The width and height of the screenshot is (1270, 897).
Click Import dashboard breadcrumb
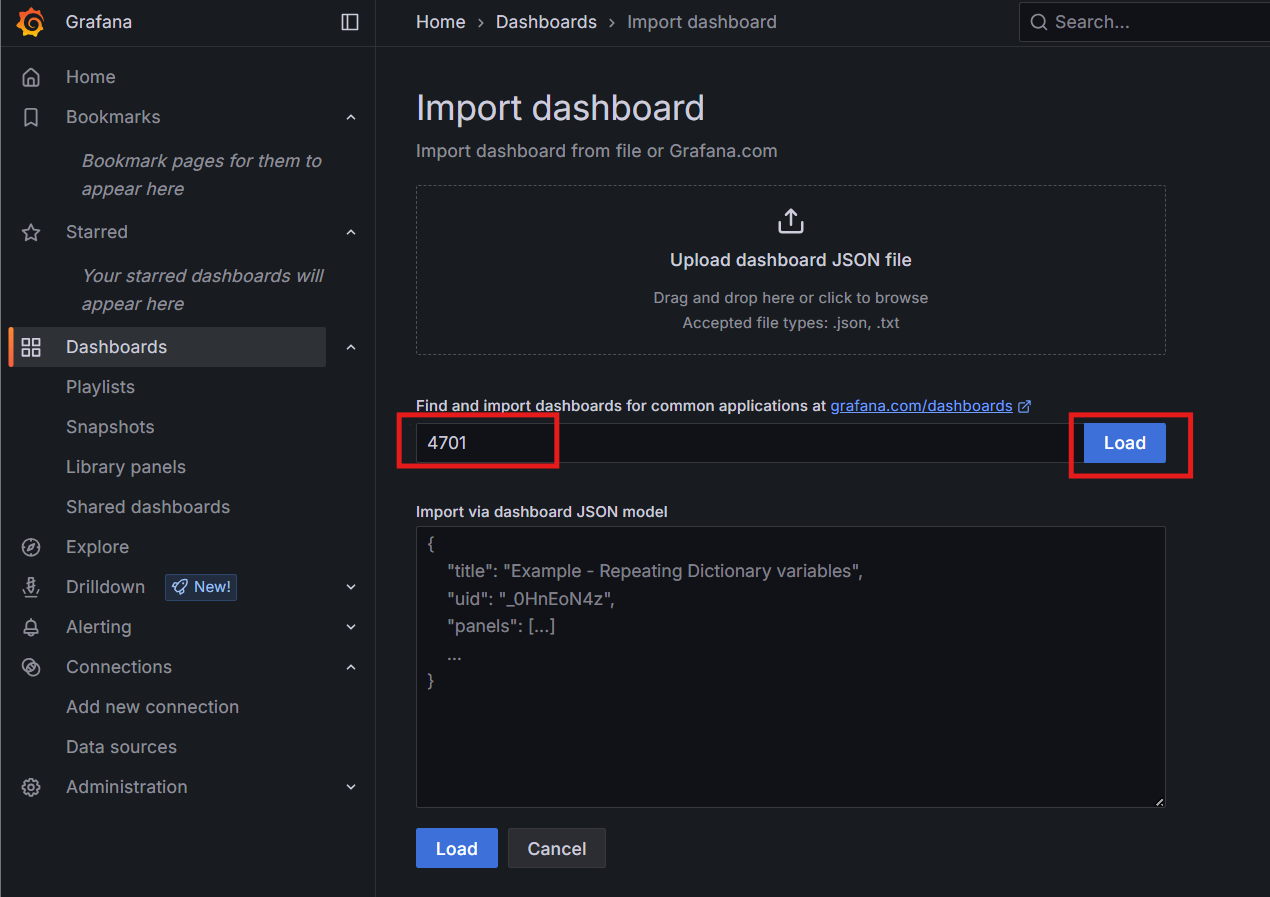(702, 22)
